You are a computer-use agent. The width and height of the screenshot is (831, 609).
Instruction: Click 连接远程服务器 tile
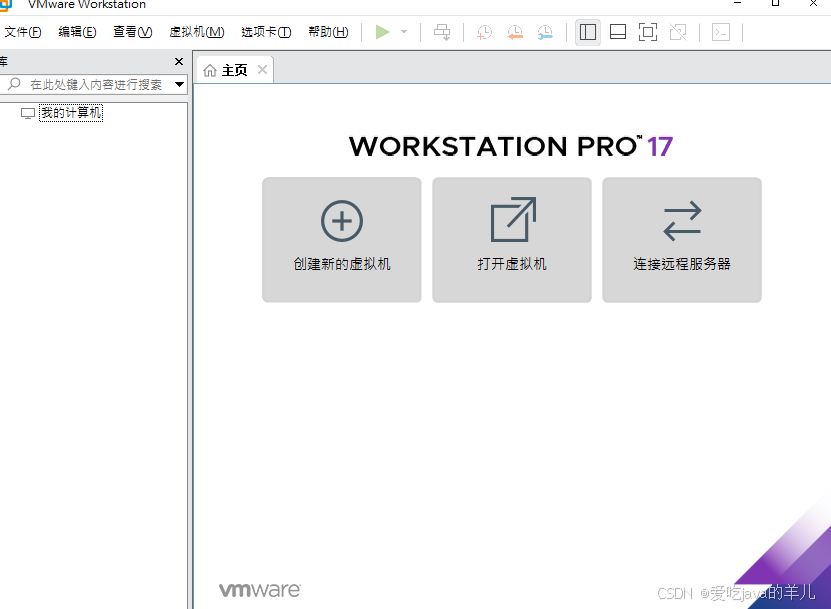pyautogui.click(x=682, y=240)
